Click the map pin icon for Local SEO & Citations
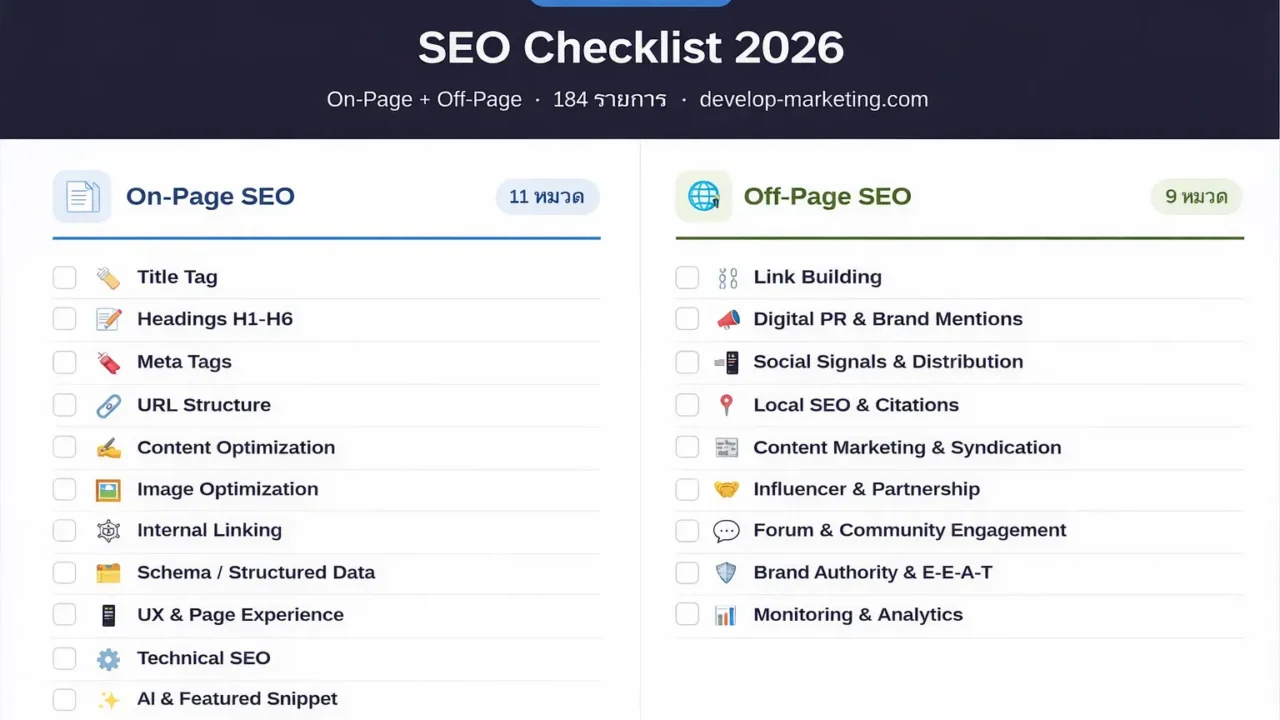The image size is (1280, 720). pyautogui.click(x=727, y=404)
